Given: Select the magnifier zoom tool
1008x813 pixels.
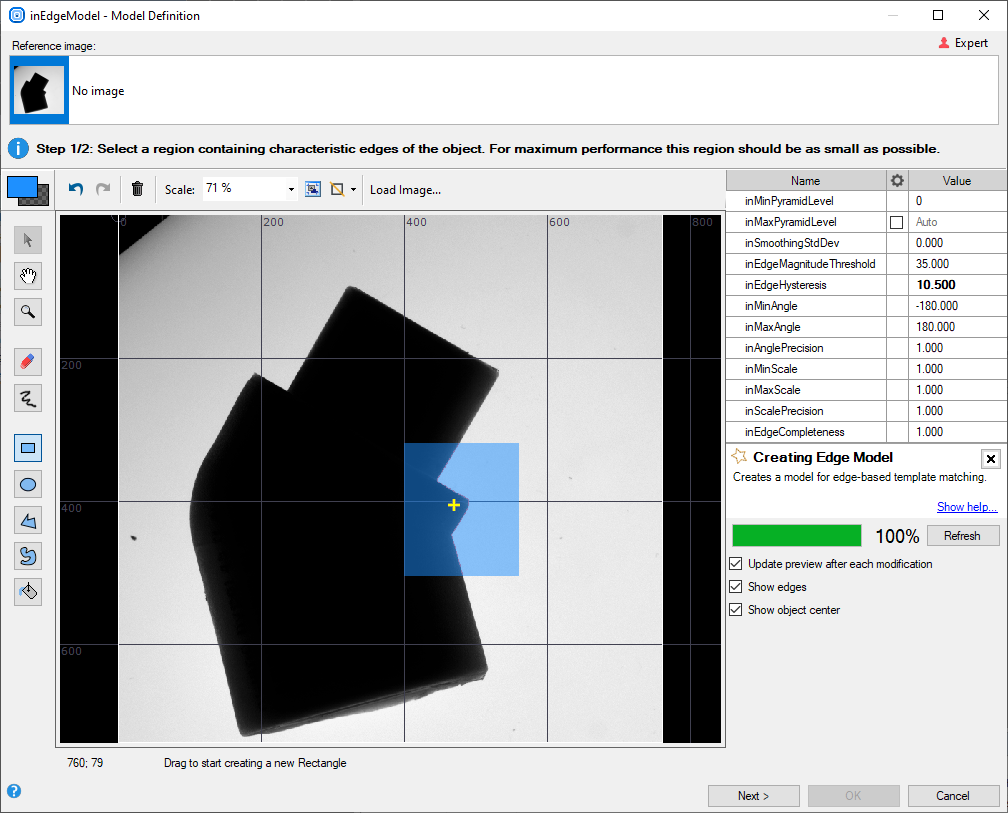Looking at the screenshot, I should click(x=28, y=312).
